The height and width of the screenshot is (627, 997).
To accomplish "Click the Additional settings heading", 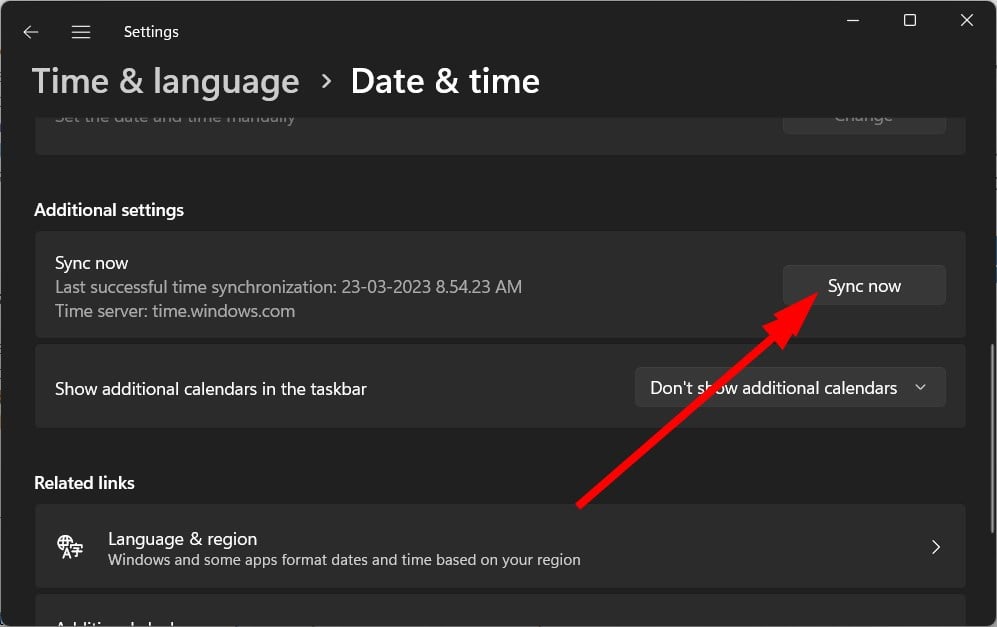I will [109, 210].
